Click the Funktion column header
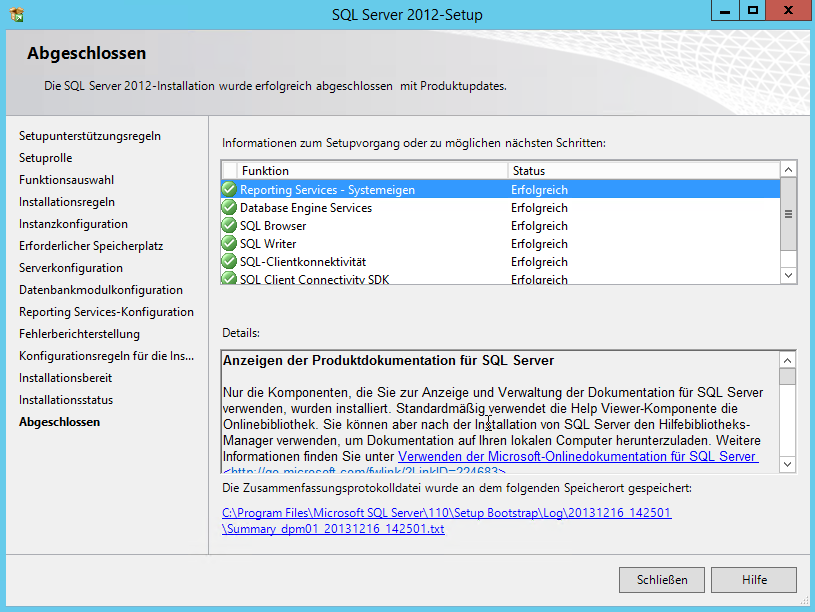 click(x=370, y=171)
